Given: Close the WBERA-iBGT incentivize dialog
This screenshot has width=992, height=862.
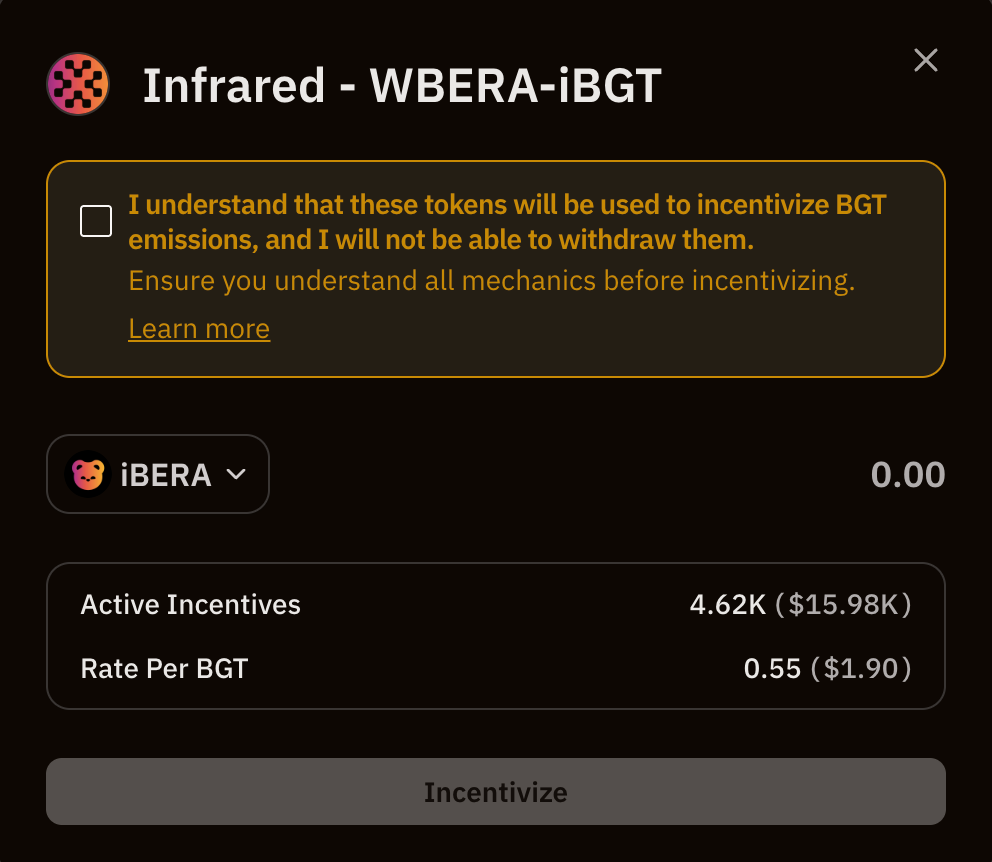Looking at the screenshot, I should [x=926, y=60].
